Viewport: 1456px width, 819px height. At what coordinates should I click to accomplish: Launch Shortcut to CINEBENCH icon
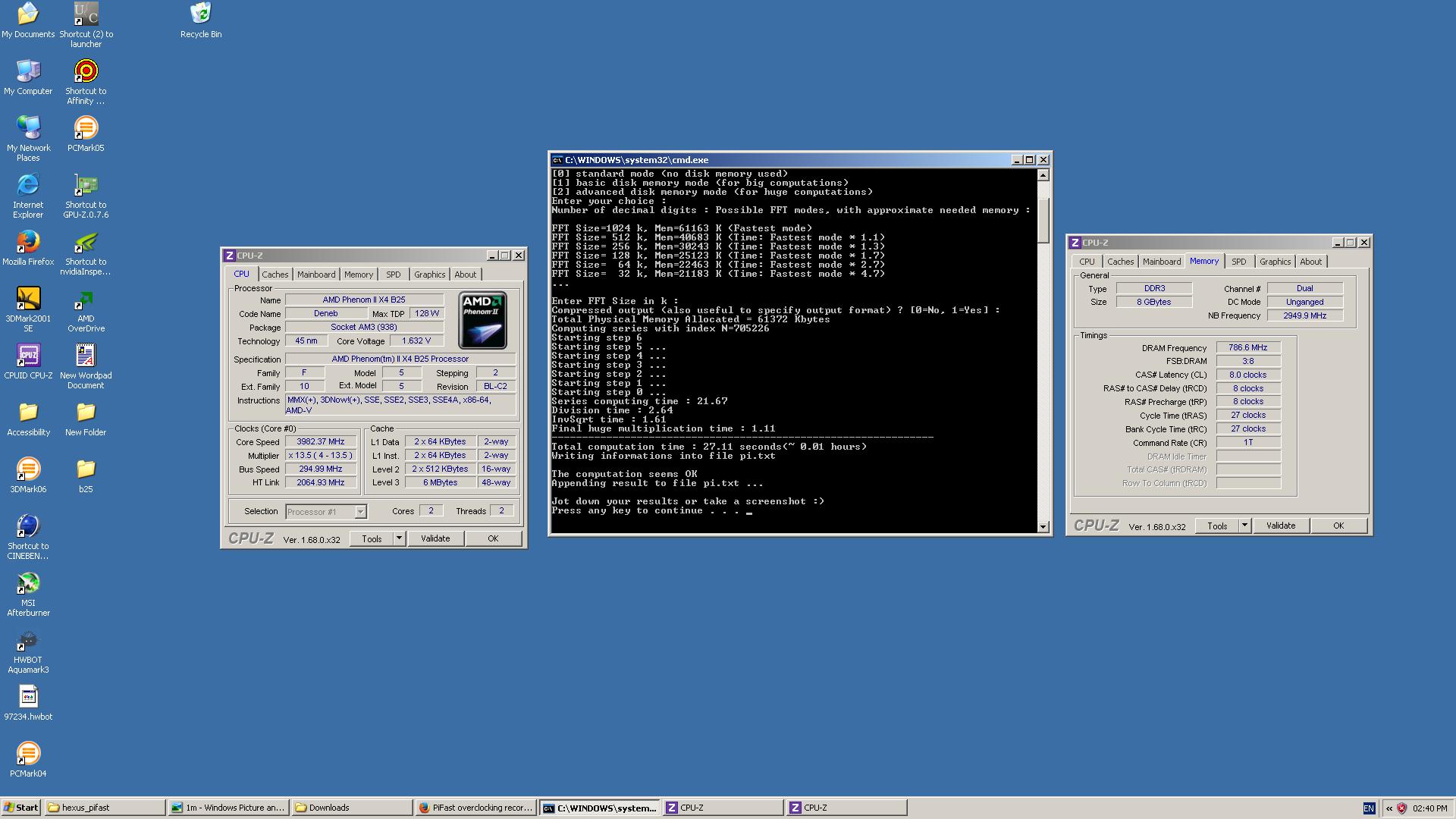28,537
